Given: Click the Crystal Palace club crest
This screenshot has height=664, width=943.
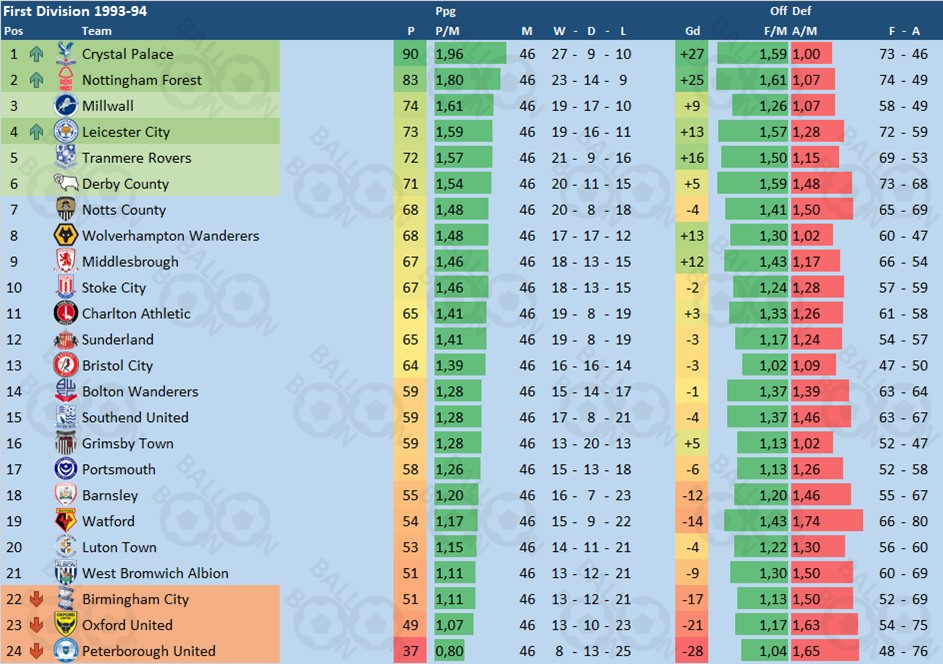Looking at the screenshot, I should tap(65, 54).
